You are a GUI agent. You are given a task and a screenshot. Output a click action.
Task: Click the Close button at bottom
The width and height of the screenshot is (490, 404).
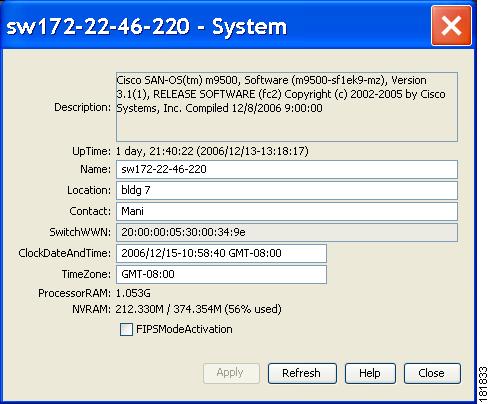tap(432, 373)
